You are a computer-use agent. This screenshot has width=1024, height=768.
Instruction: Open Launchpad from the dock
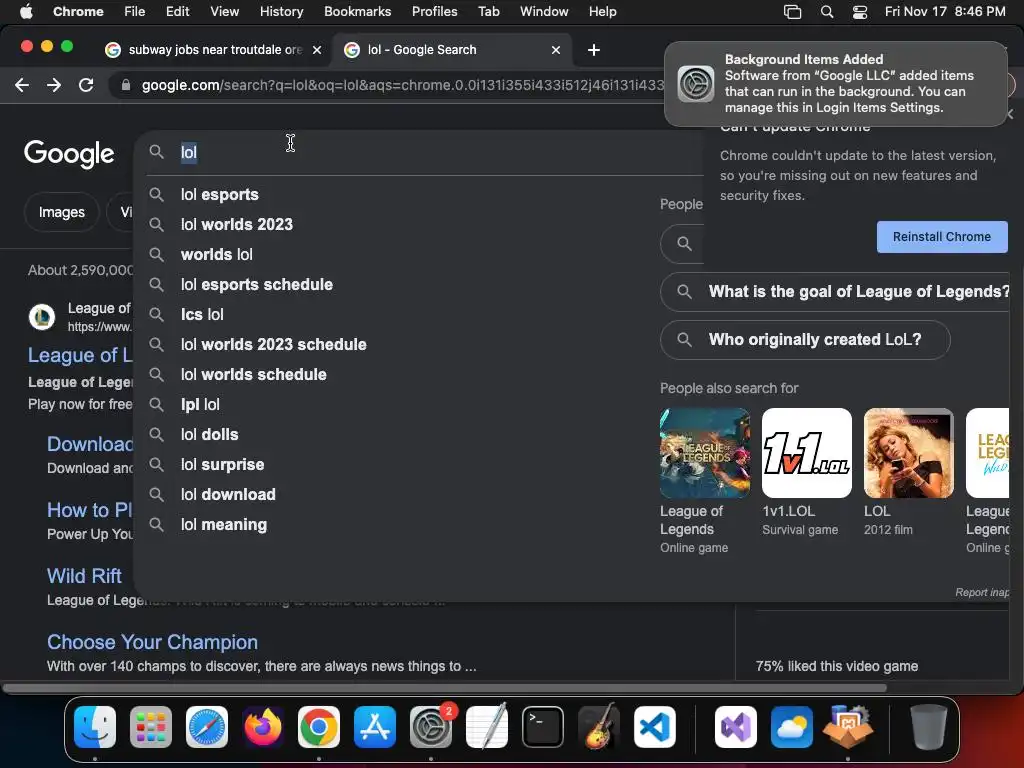pos(151,727)
